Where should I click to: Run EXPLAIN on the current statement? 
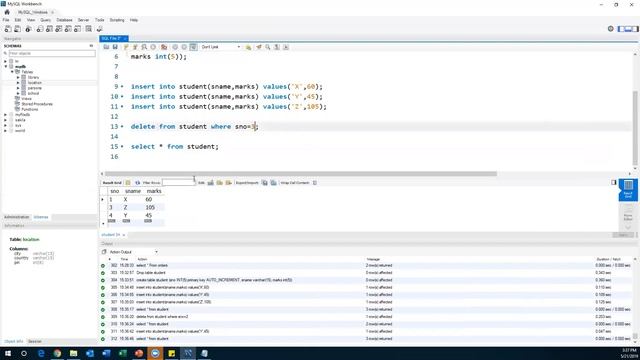(x=144, y=47)
